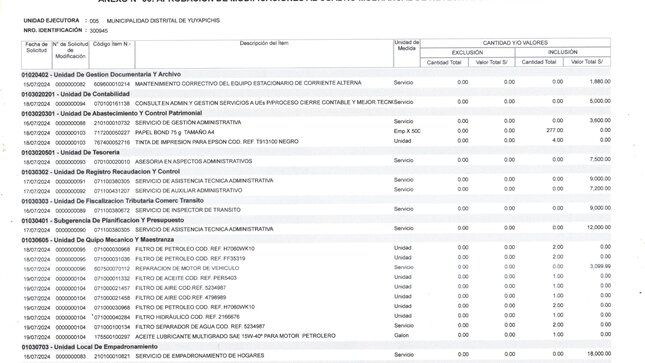Select section 'Unidad De Fiscalizacion Tributaria Comerc Transito'

tap(113, 201)
